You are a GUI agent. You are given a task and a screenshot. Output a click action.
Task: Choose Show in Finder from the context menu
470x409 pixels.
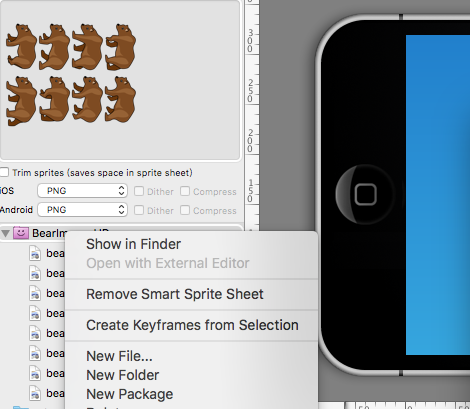tap(191, 244)
